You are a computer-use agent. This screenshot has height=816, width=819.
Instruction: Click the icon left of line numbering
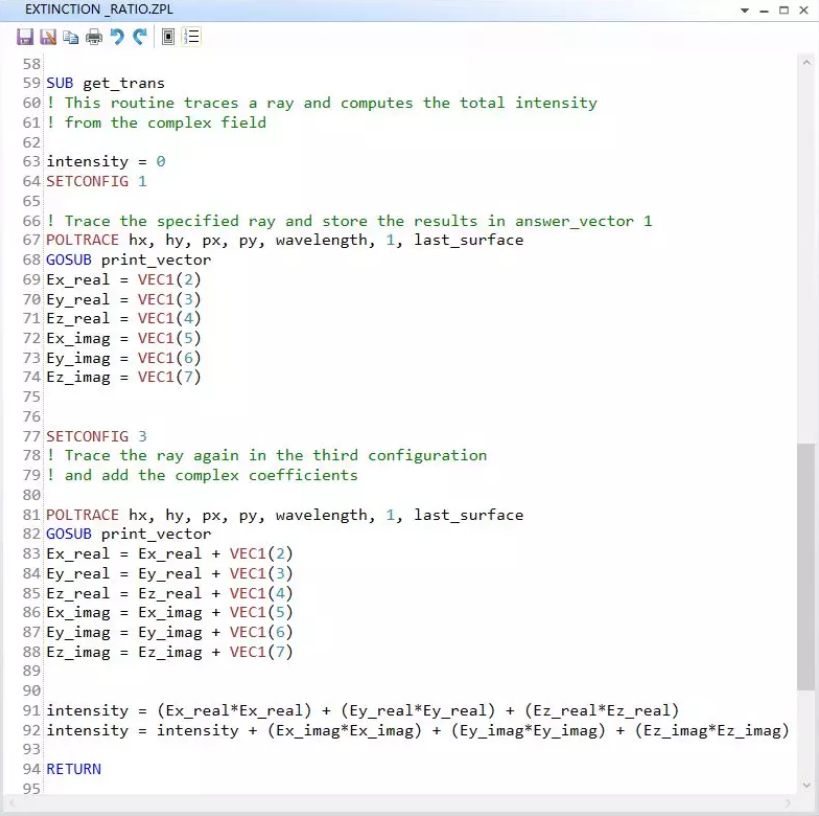(x=169, y=37)
